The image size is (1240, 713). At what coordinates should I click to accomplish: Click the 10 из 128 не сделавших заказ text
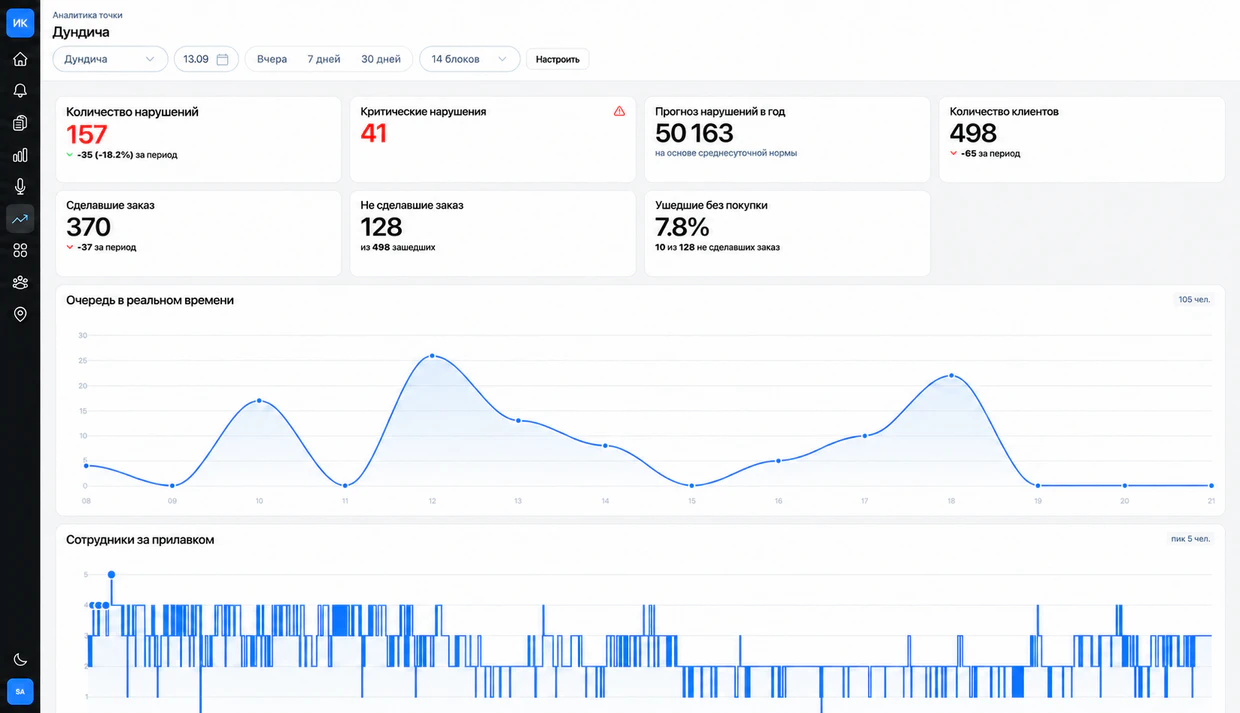click(x=717, y=247)
